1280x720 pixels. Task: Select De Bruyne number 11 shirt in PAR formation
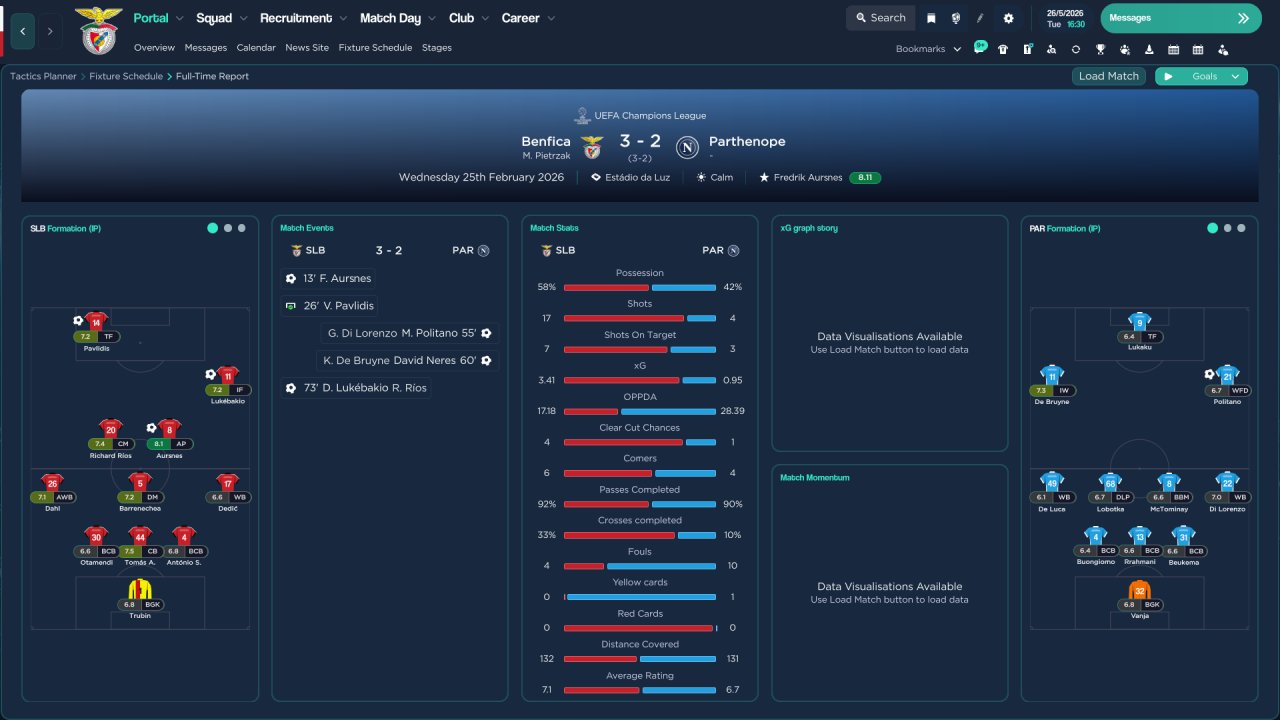pos(1052,376)
